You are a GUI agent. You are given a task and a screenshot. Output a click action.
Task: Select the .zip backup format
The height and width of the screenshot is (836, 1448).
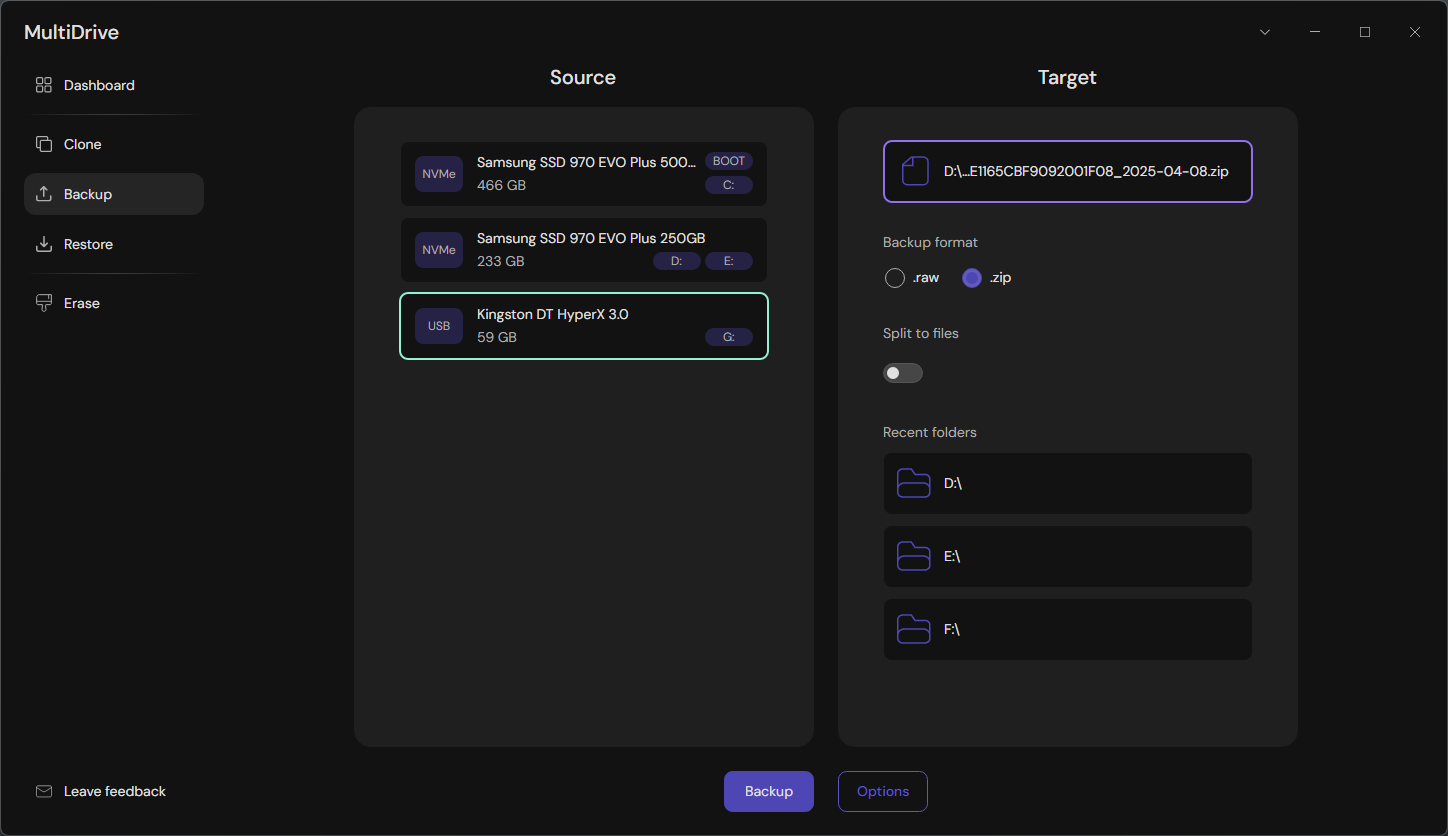tap(971, 277)
